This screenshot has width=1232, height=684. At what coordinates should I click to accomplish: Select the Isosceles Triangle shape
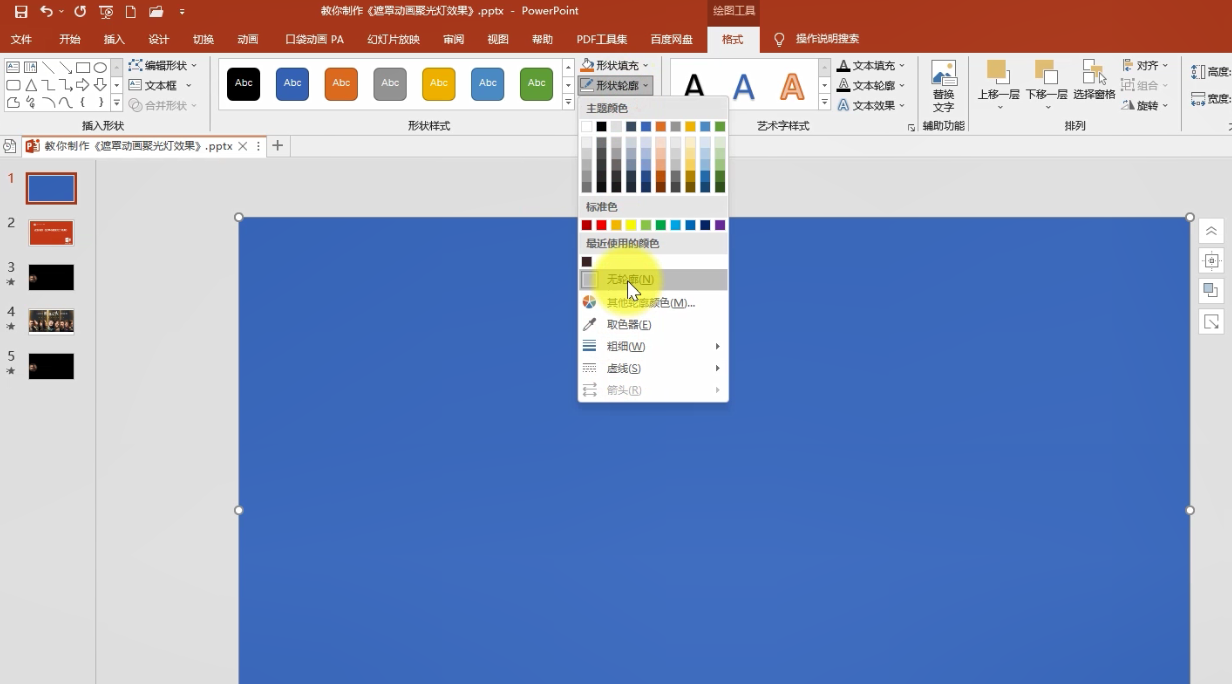click(x=31, y=85)
